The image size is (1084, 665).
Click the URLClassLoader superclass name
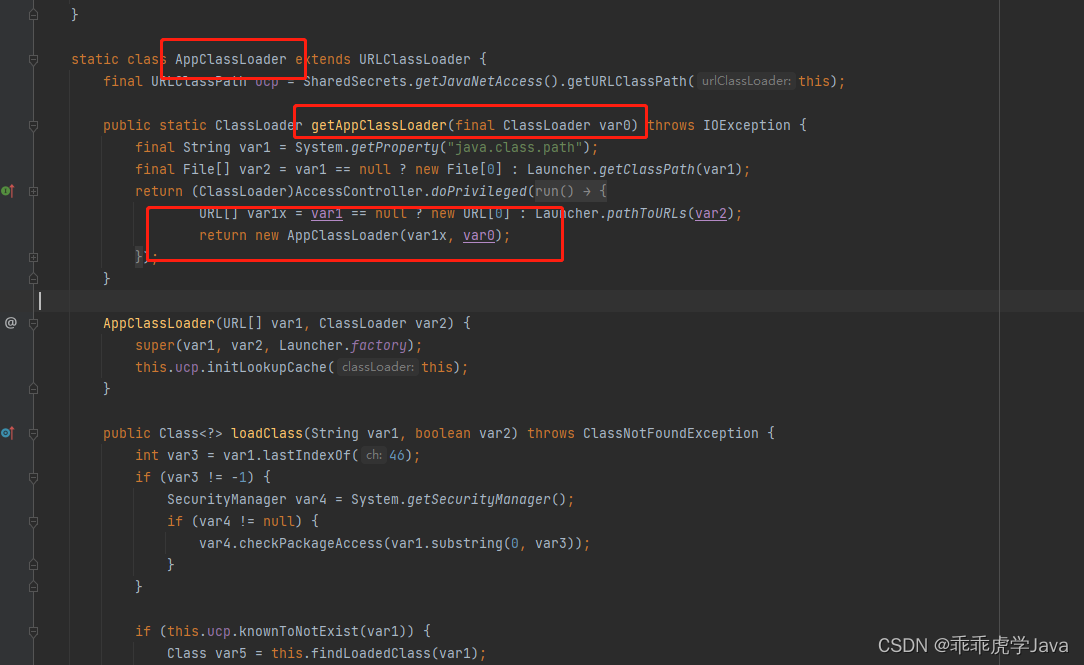coord(415,59)
